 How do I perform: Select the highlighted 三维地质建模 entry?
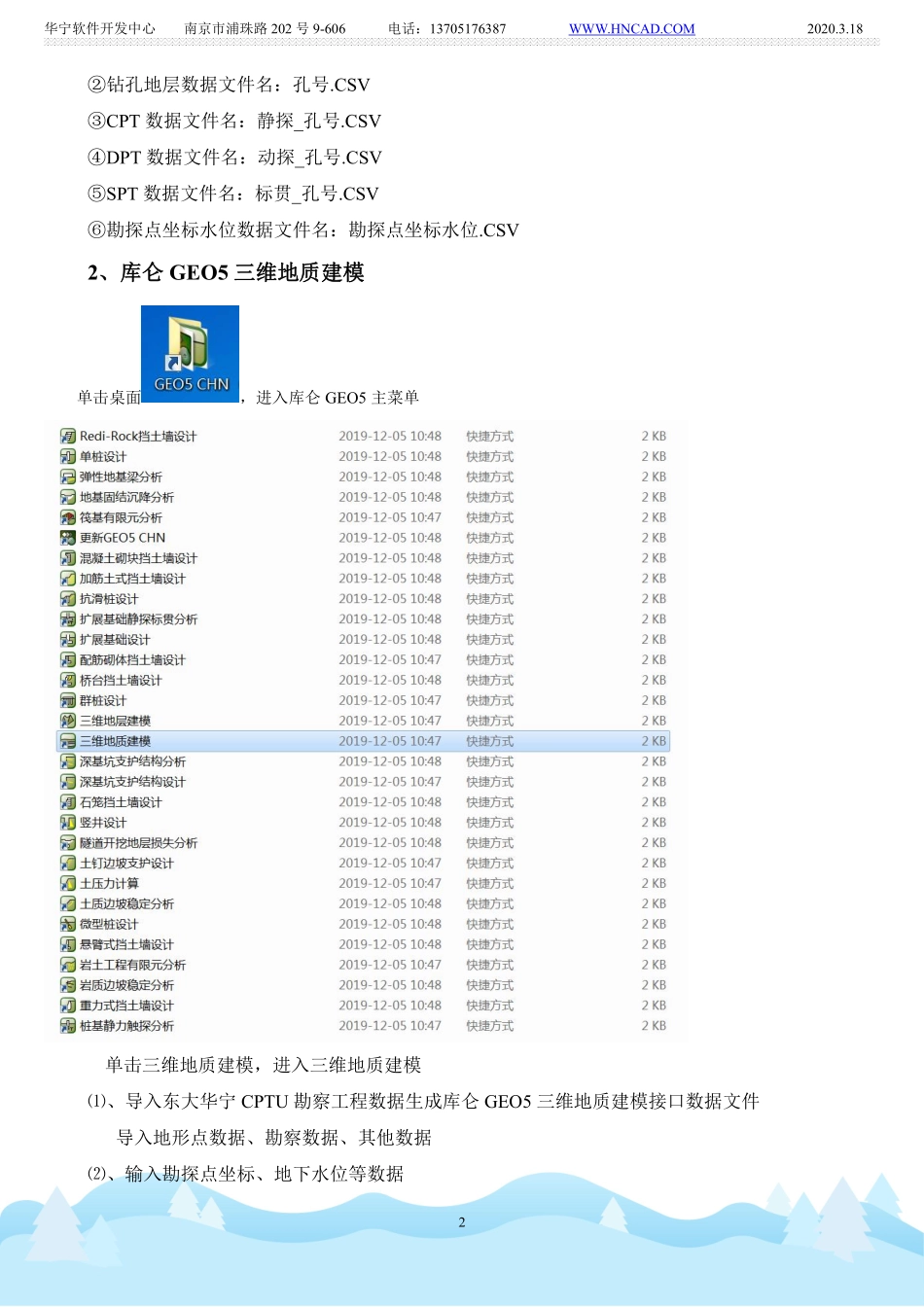coord(115,742)
